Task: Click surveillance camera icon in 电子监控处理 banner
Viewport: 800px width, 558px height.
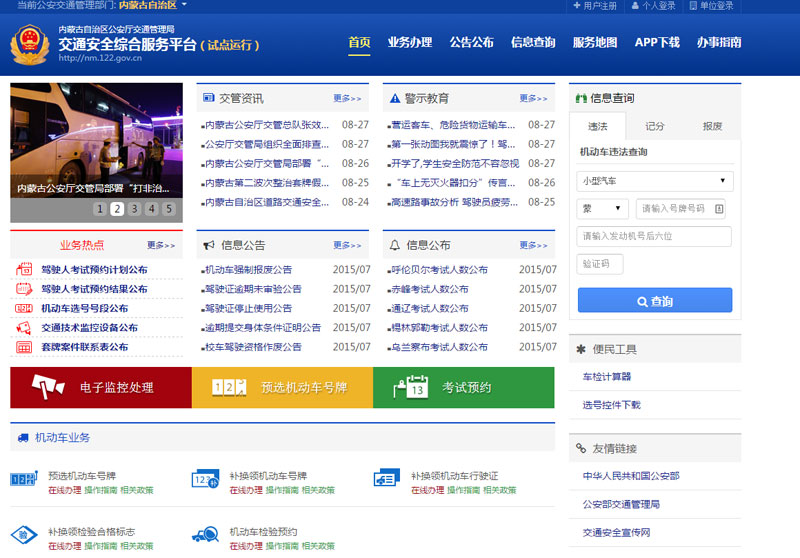Action: (48, 386)
